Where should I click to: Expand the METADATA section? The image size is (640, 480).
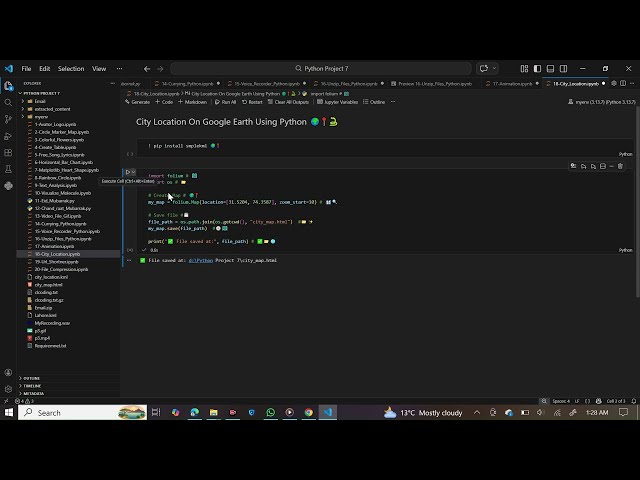(33, 393)
